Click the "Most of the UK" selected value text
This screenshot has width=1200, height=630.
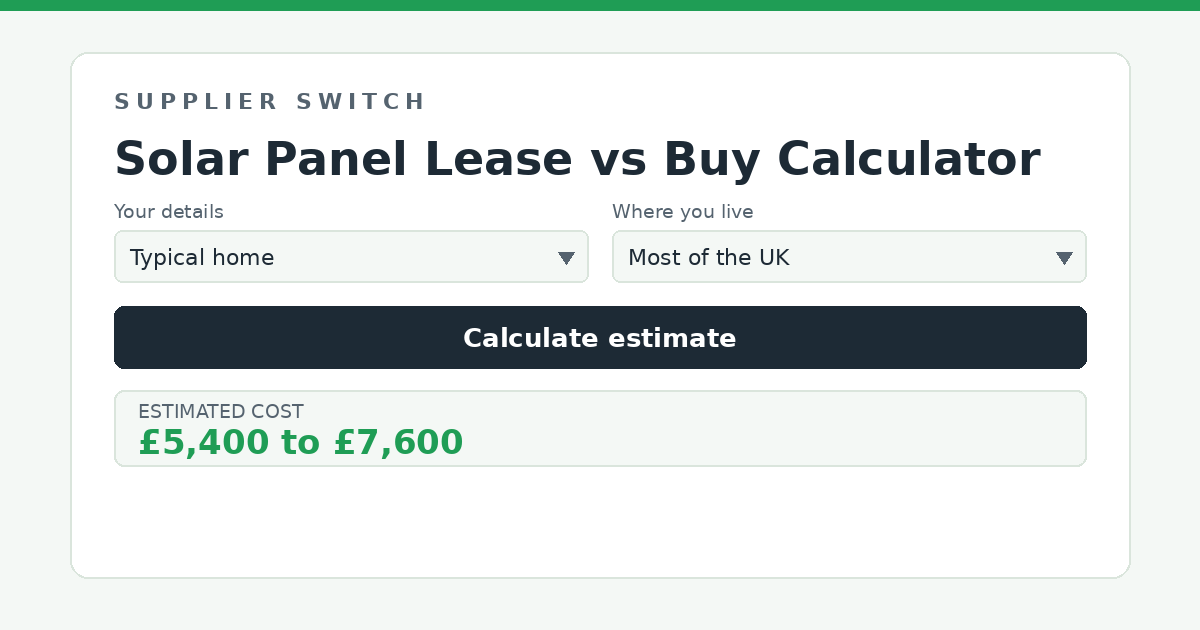click(709, 258)
